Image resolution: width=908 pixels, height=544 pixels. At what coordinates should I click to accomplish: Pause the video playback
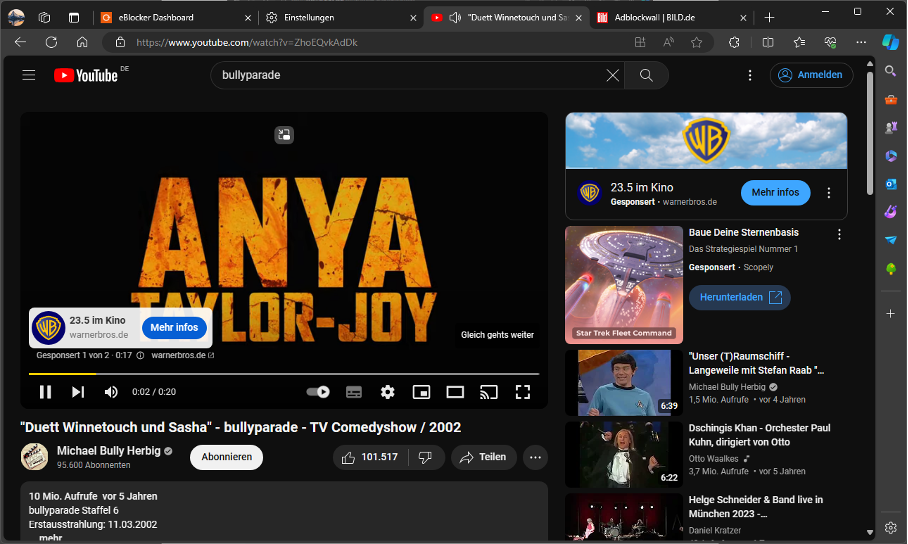45,392
